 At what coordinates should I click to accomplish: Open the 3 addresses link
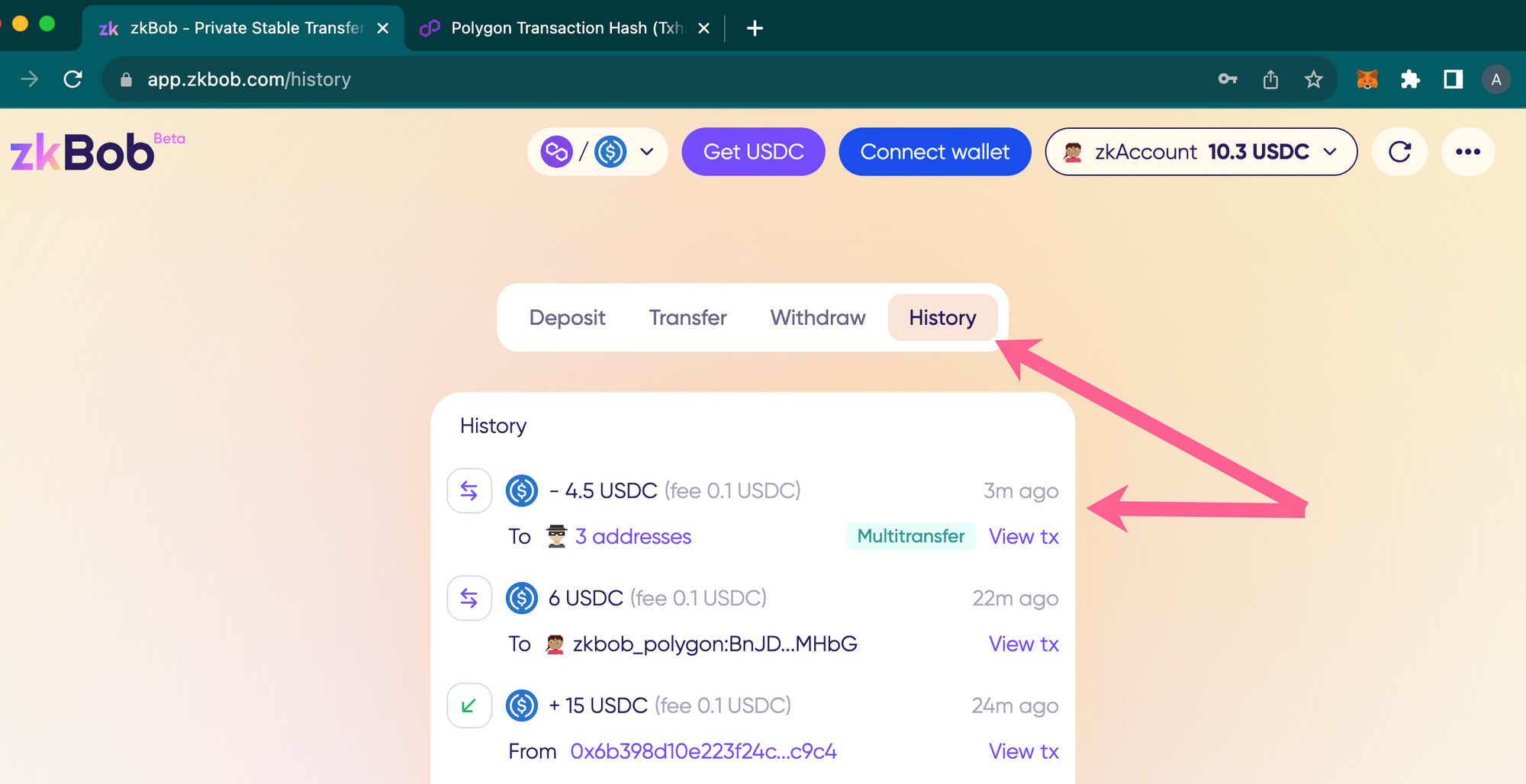coord(633,537)
